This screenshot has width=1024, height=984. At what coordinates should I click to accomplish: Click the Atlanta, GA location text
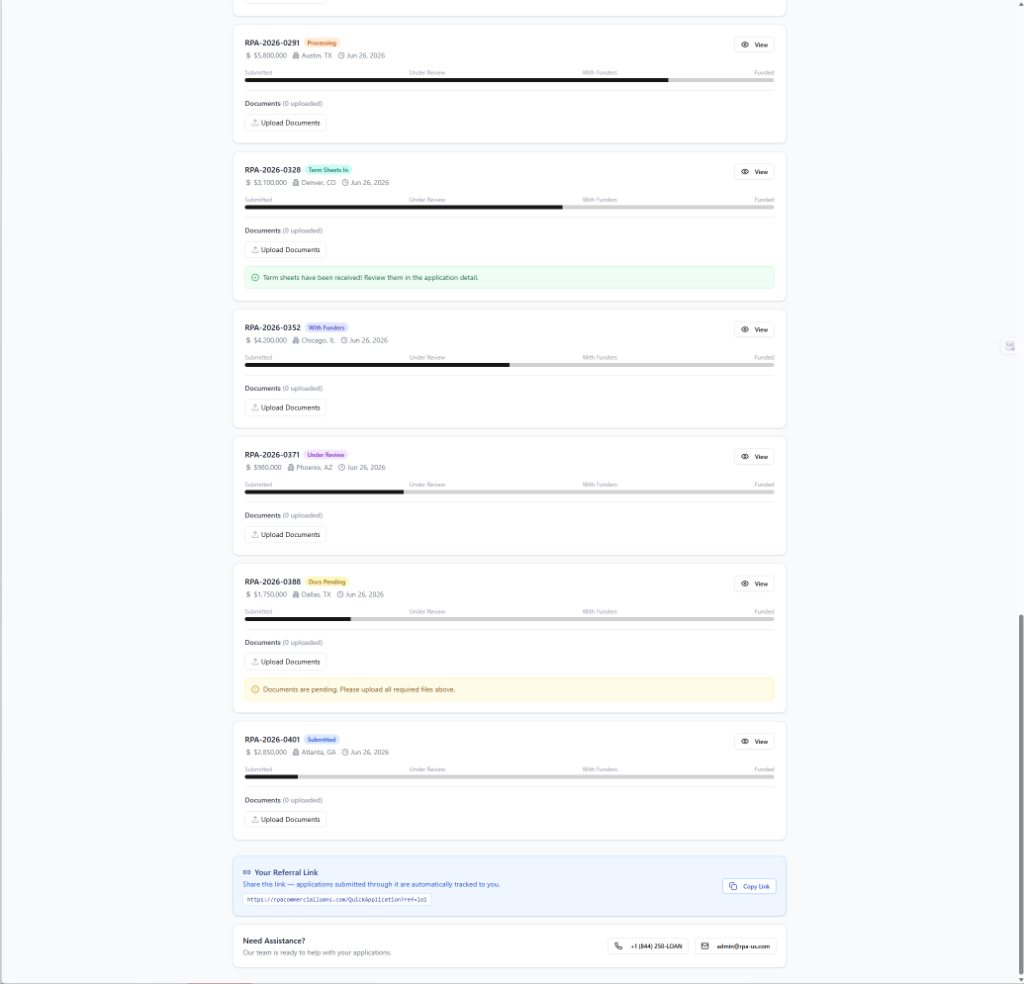click(319, 752)
